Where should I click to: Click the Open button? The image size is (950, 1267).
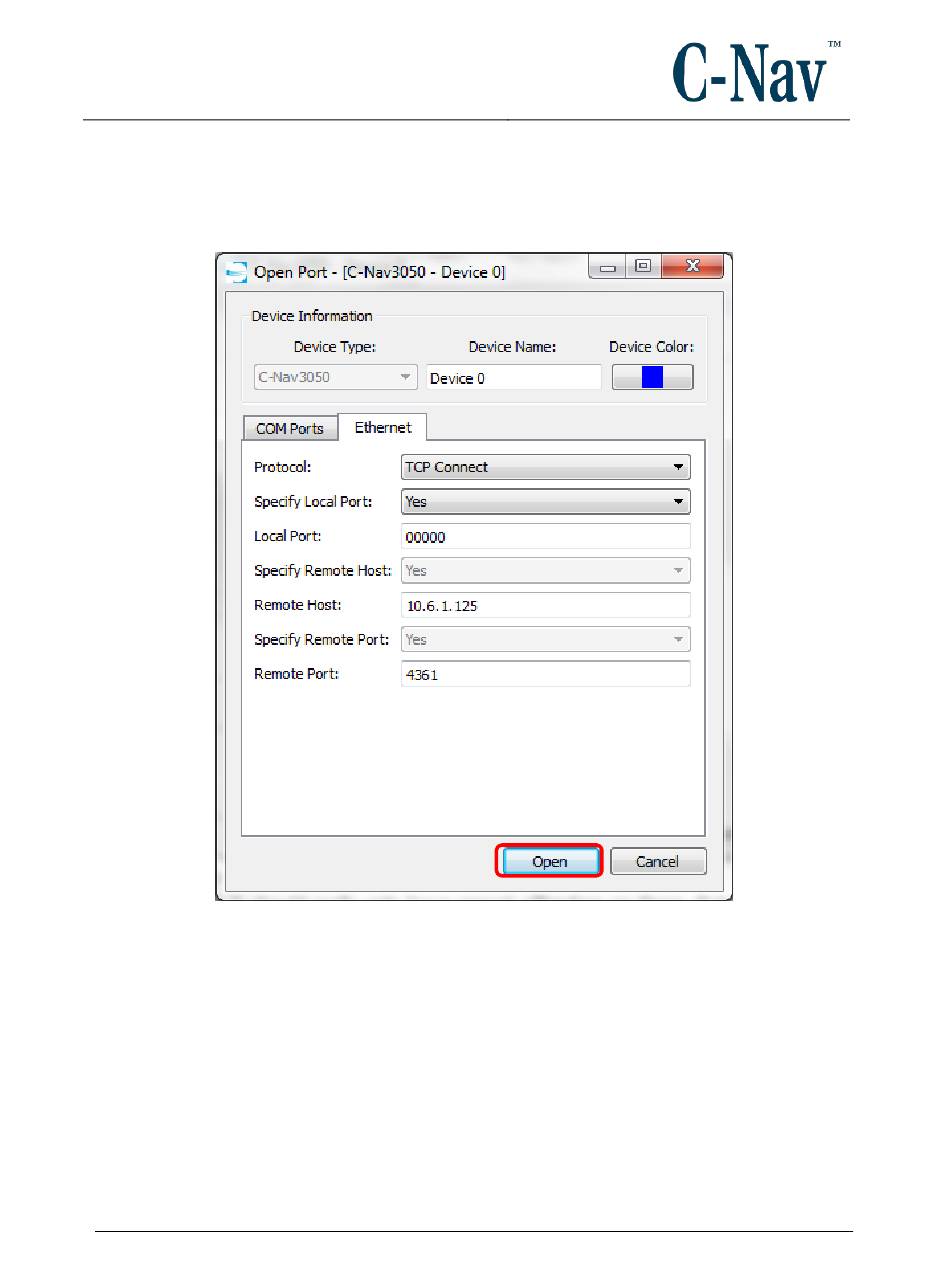549,861
